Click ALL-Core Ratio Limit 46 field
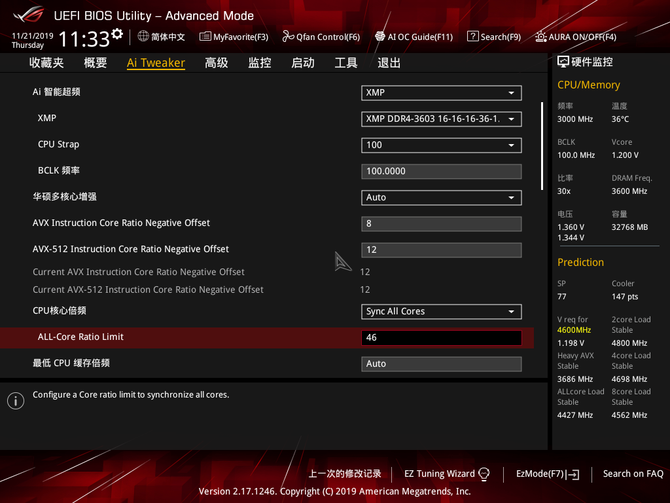670x503 pixels. click(441, 338)
